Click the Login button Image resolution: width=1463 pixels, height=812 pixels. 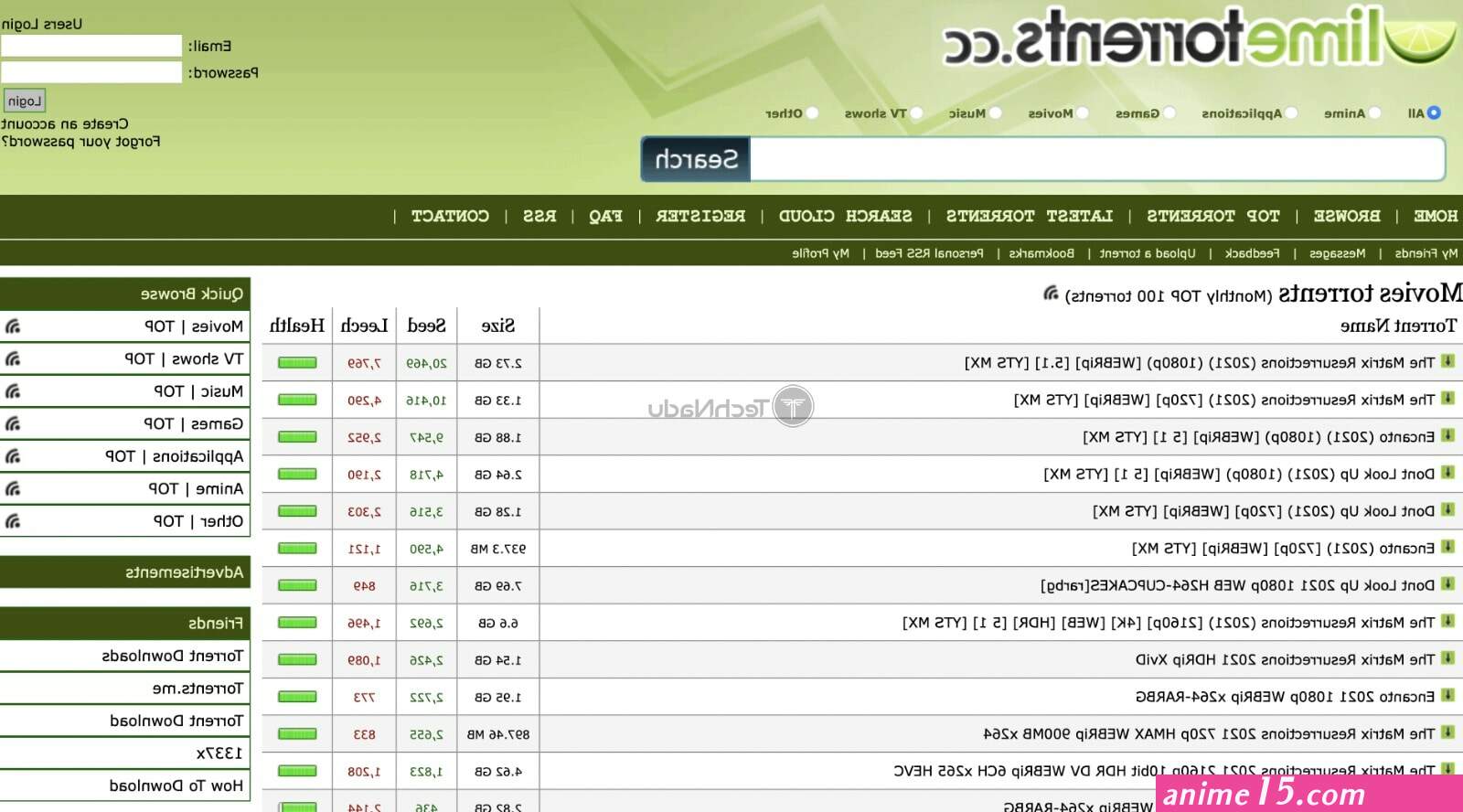(25, 101)
